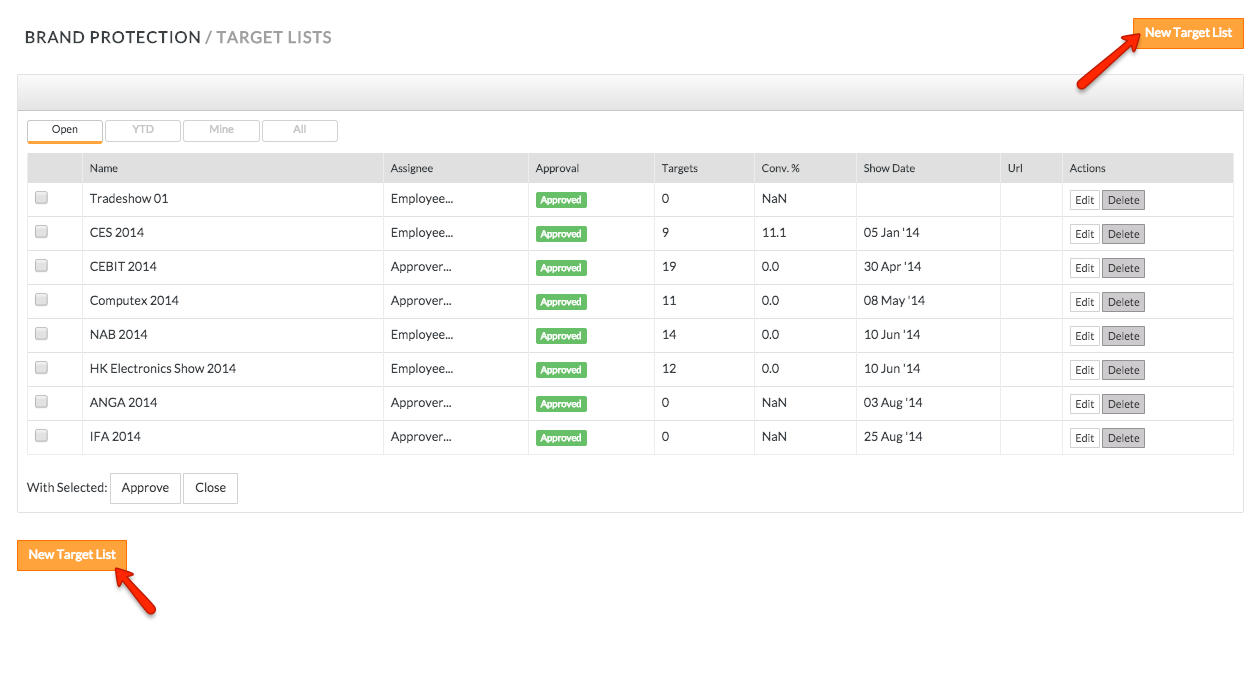Image resolution: width=1259 pixels, height=675 pixels.
Task: Edit the HK Electronics Show 2014 entry
Action: 1084,370
